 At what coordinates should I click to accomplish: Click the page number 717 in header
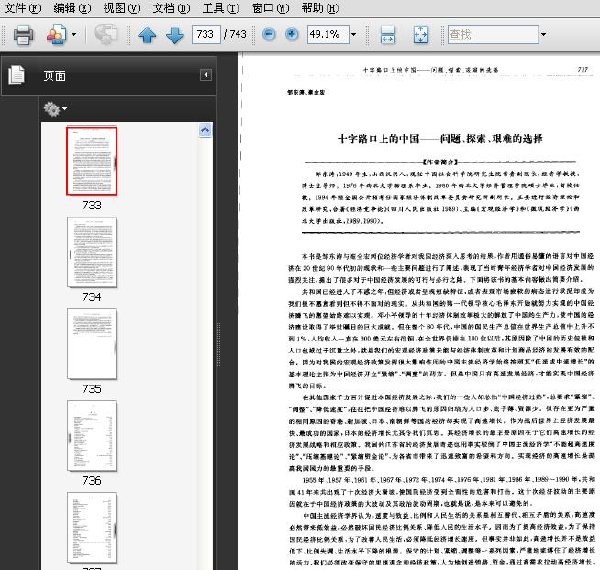pos(582,70)
